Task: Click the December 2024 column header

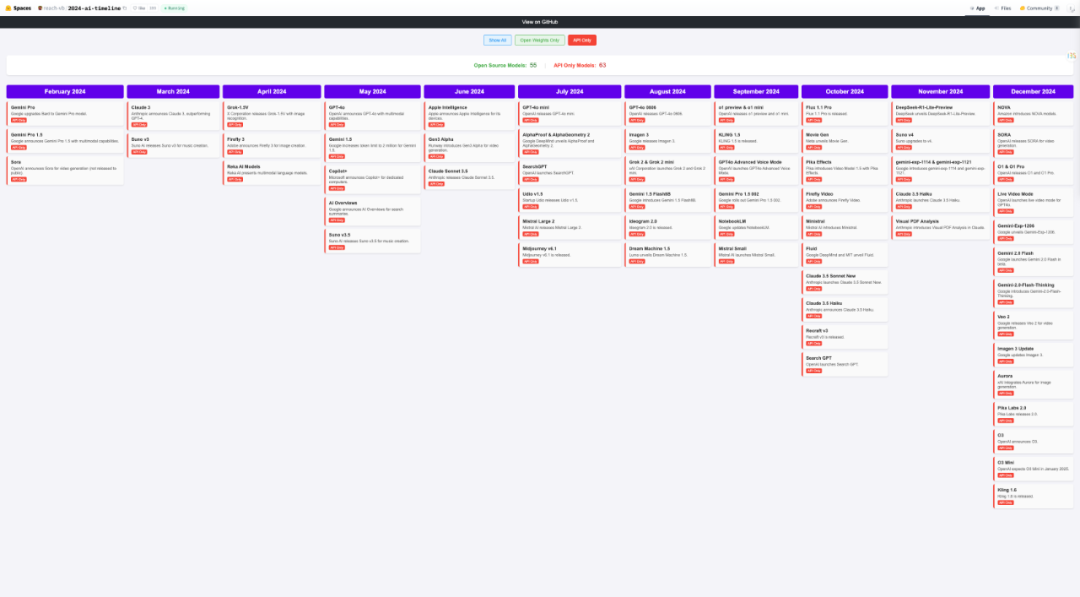Action: coord(1032,91)
